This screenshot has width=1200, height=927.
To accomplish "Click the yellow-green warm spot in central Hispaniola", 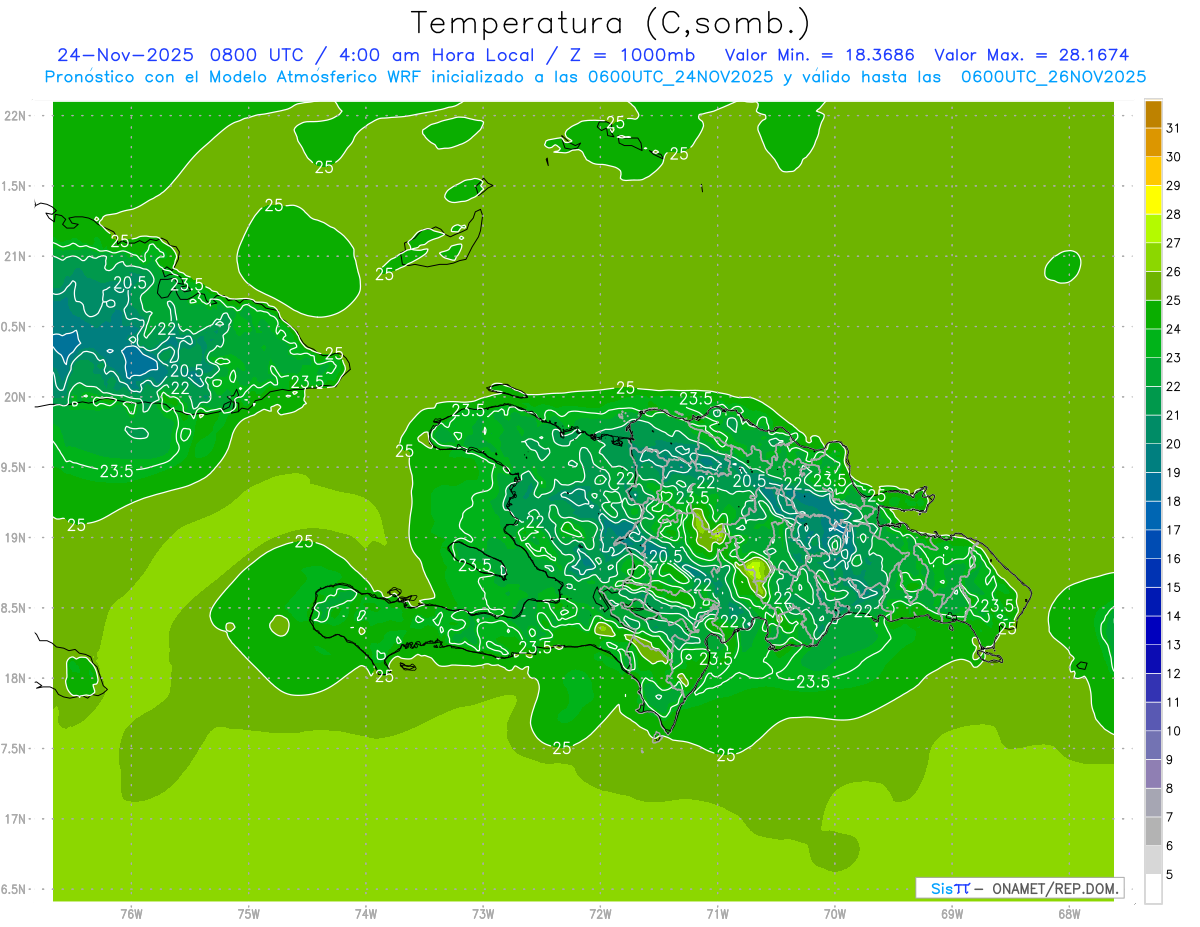I will point(755,573).
